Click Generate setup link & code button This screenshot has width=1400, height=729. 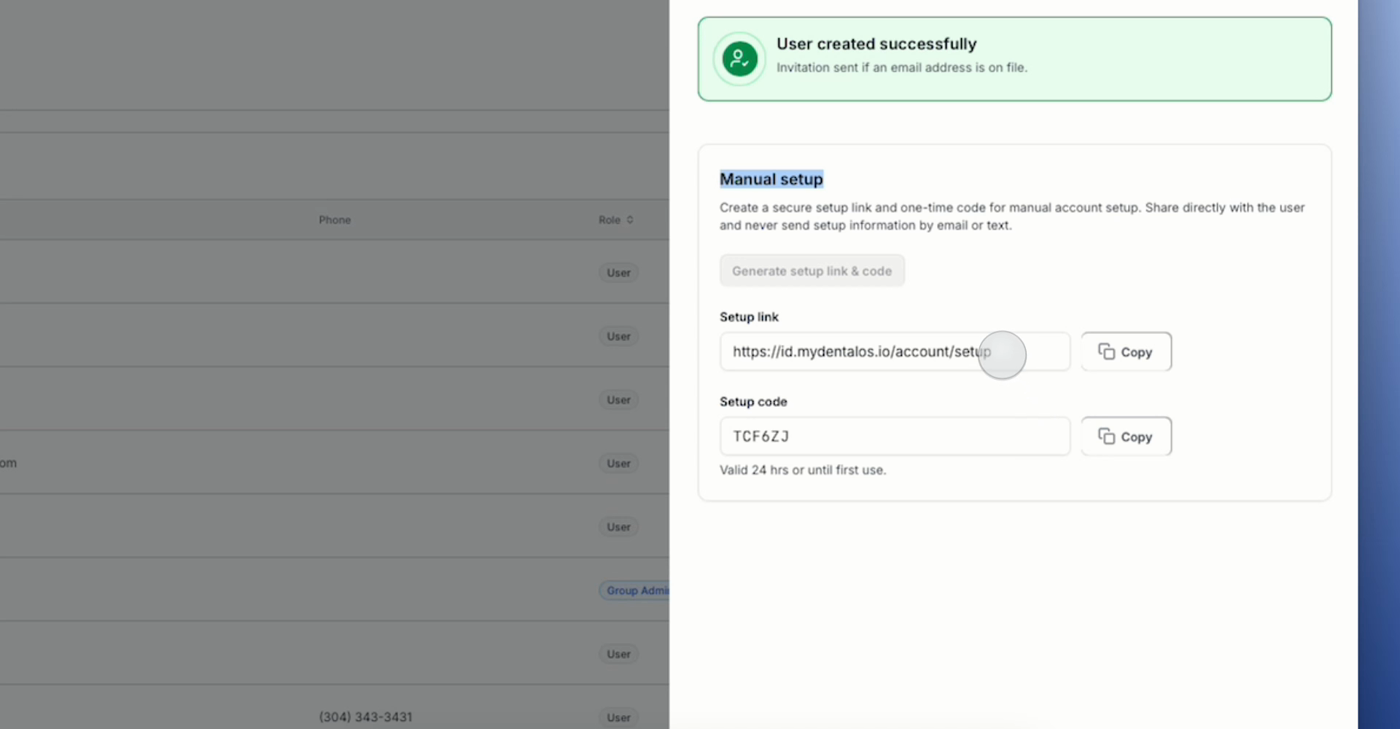click(x=812, y=271)
